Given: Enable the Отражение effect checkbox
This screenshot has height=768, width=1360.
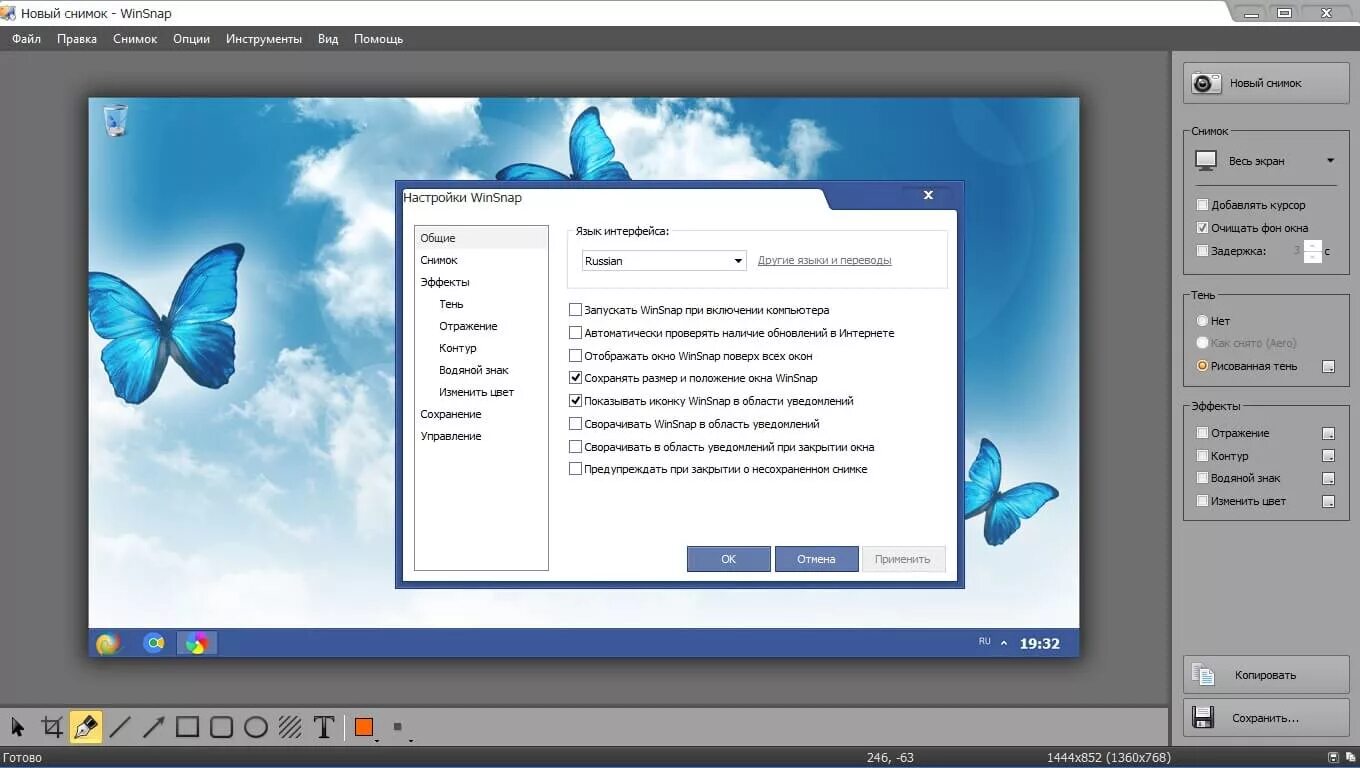Looking at the screenshot, I should [1203, 433].
